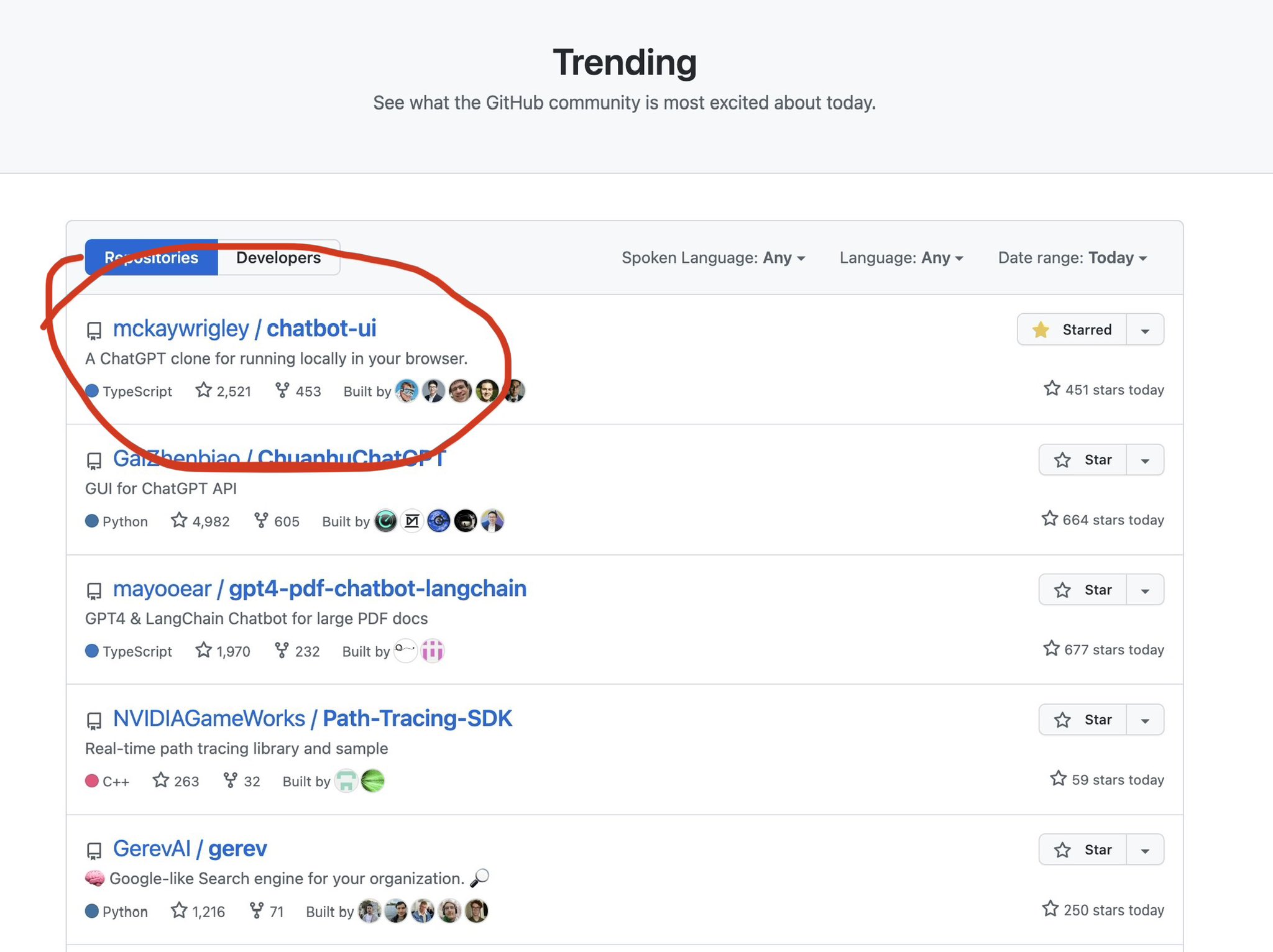Open the Date range Today dropdown

point(1072,258)
